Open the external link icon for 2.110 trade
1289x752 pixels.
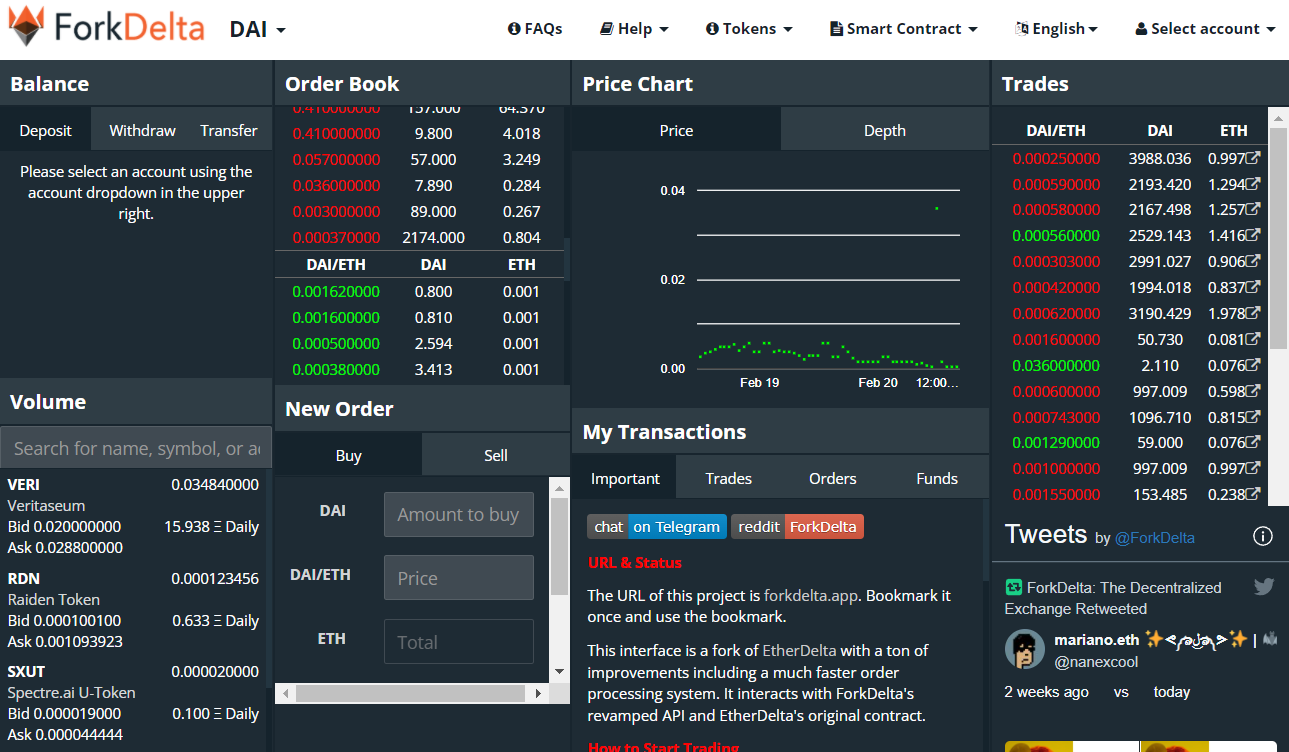point(1253,366)
